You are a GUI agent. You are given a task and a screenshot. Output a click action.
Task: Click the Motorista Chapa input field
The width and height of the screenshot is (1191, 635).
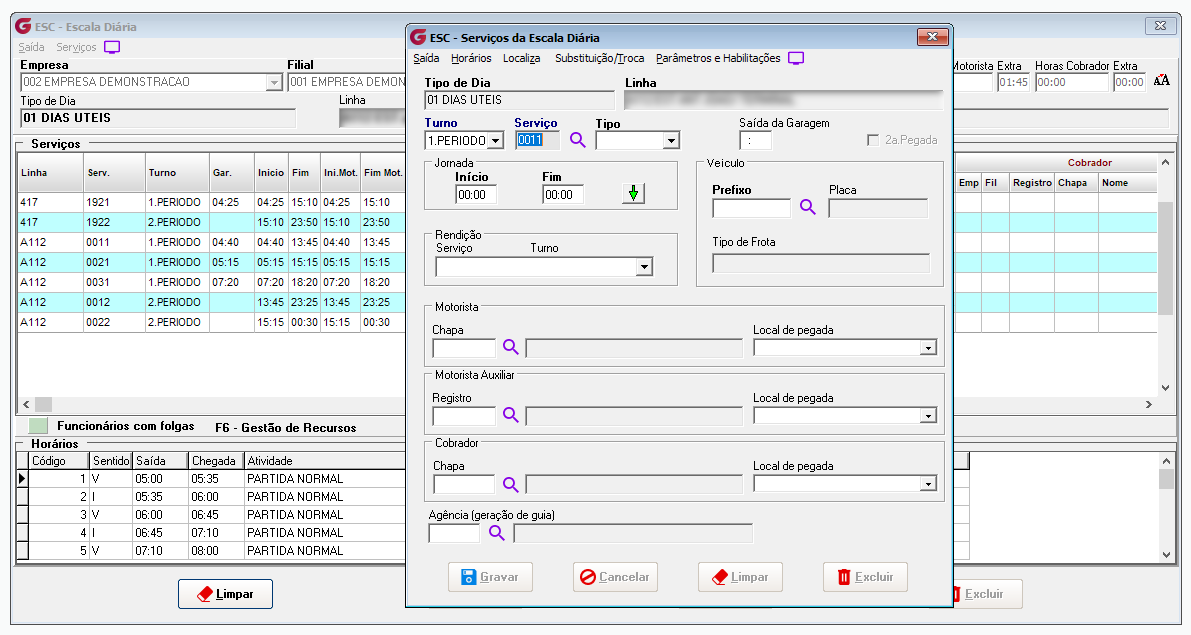click(x=464, y=348)
